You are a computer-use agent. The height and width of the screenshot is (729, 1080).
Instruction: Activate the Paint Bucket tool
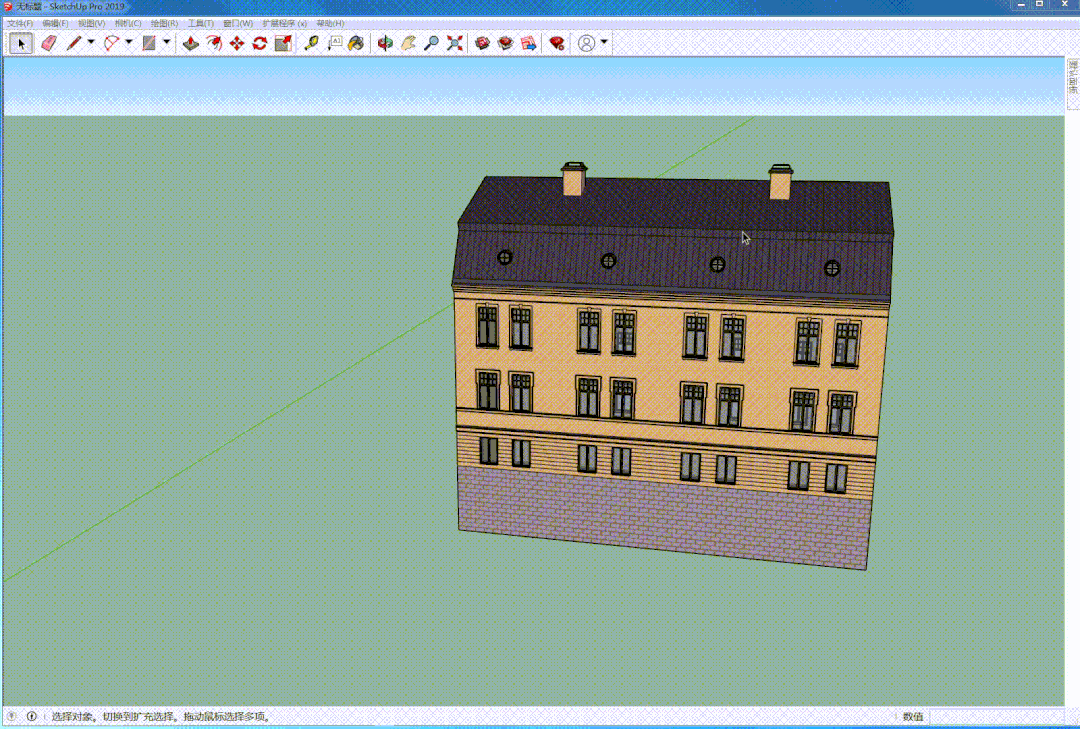coord(356,43)
